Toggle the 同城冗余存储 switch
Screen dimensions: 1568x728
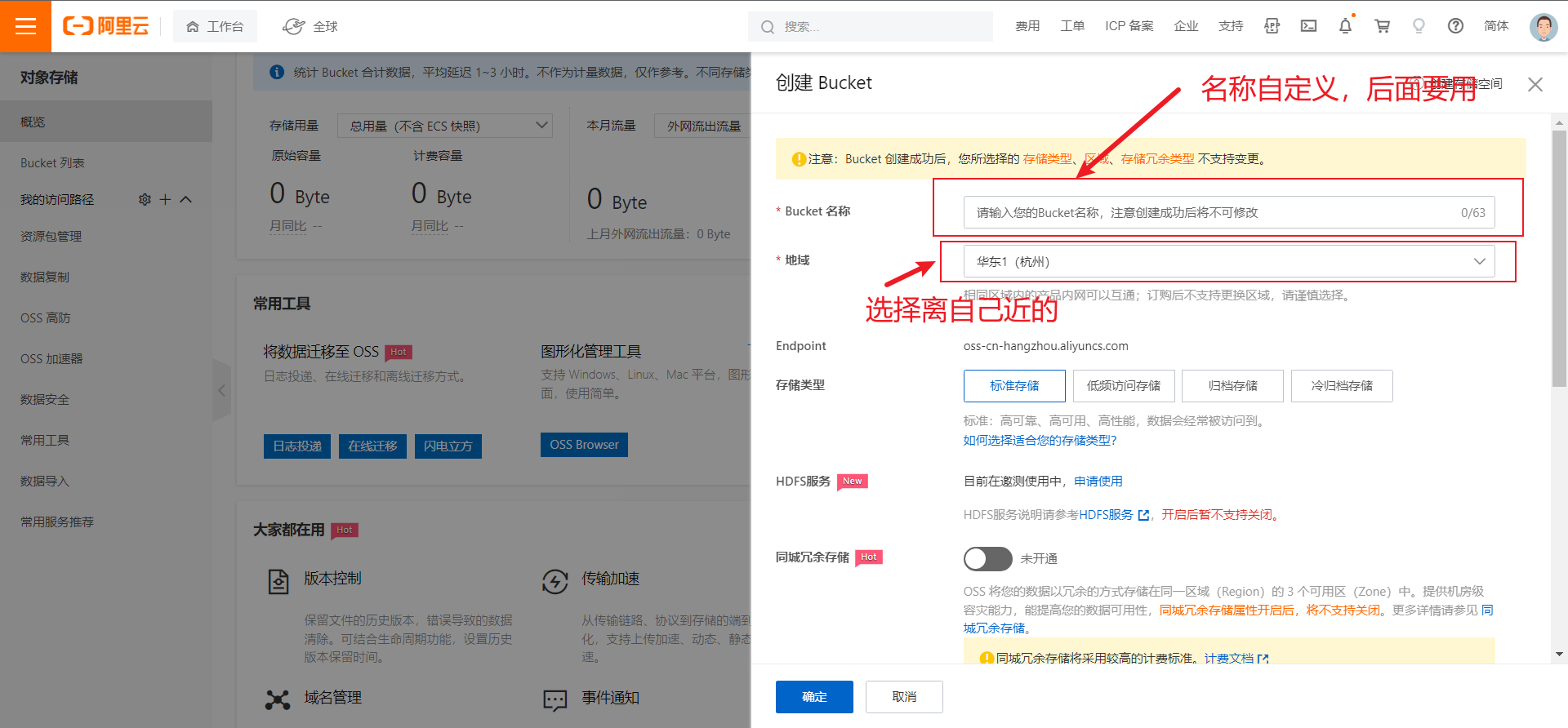[987, 559]
